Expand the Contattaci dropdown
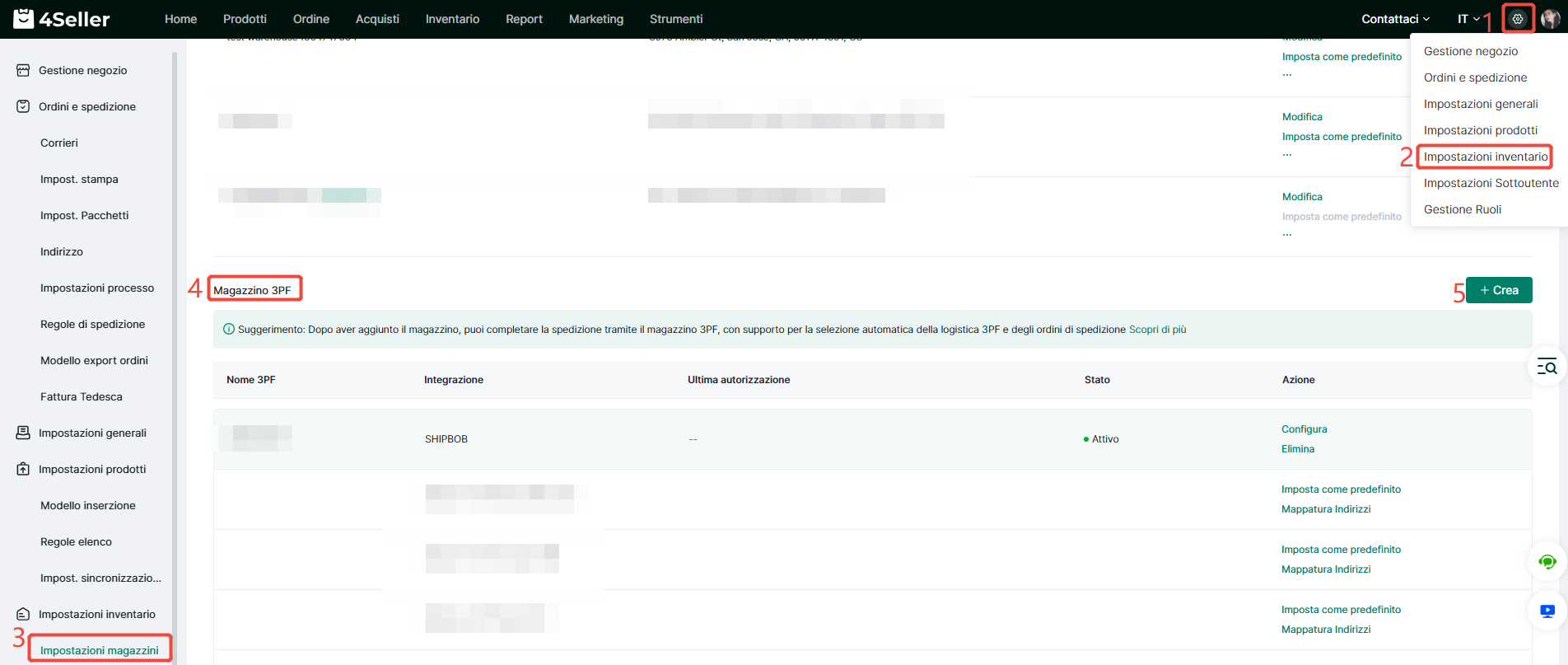 (x=1395, y=19)
